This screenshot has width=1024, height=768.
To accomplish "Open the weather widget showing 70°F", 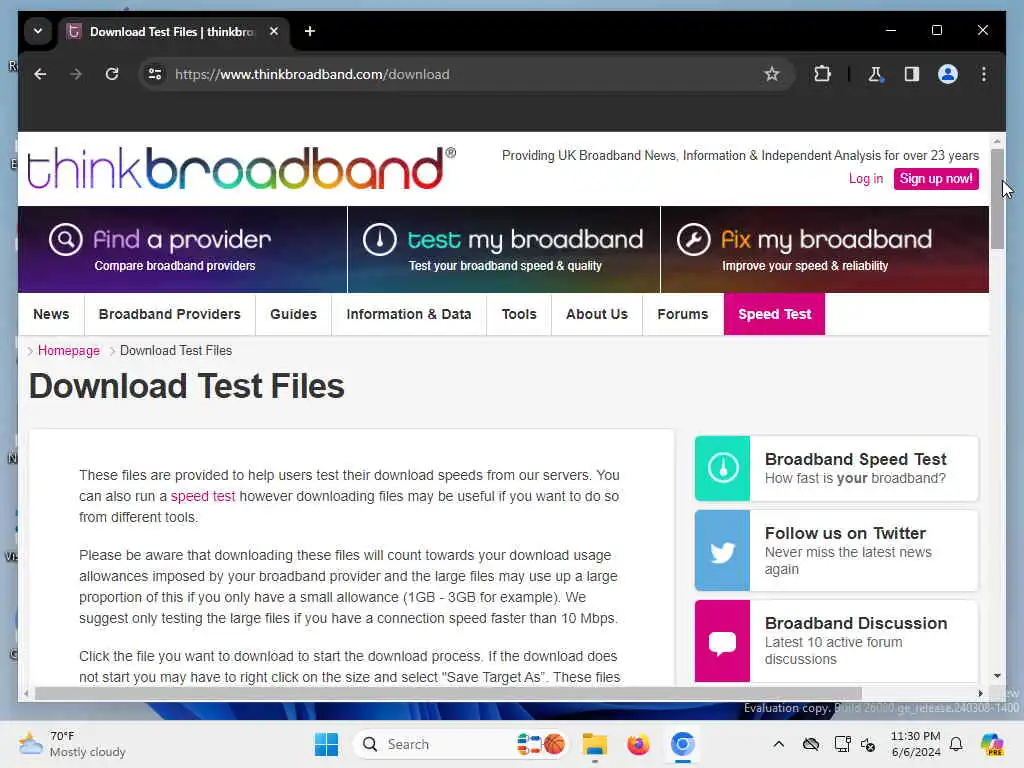I will 72,744.
